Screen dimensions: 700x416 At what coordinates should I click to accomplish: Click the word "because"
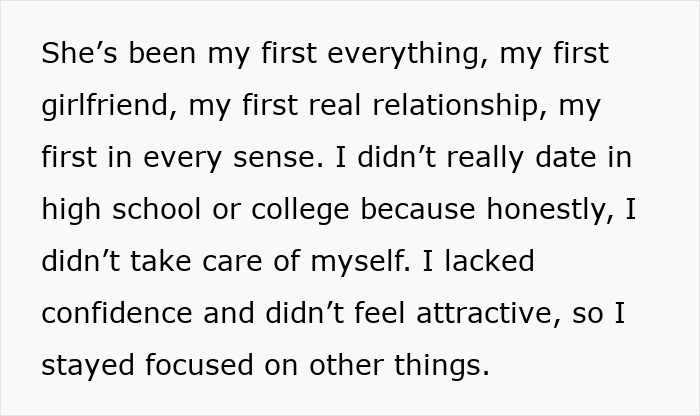(418, 209)
